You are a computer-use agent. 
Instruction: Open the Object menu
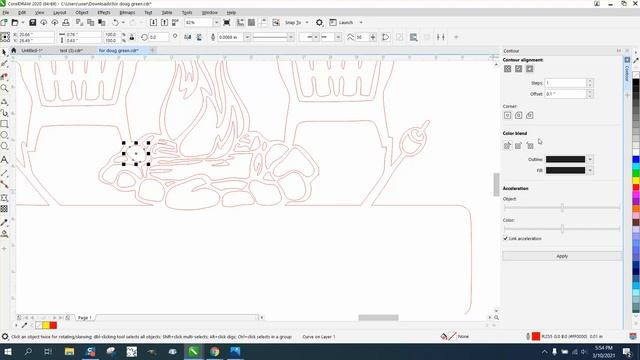(x=82, y=13)
